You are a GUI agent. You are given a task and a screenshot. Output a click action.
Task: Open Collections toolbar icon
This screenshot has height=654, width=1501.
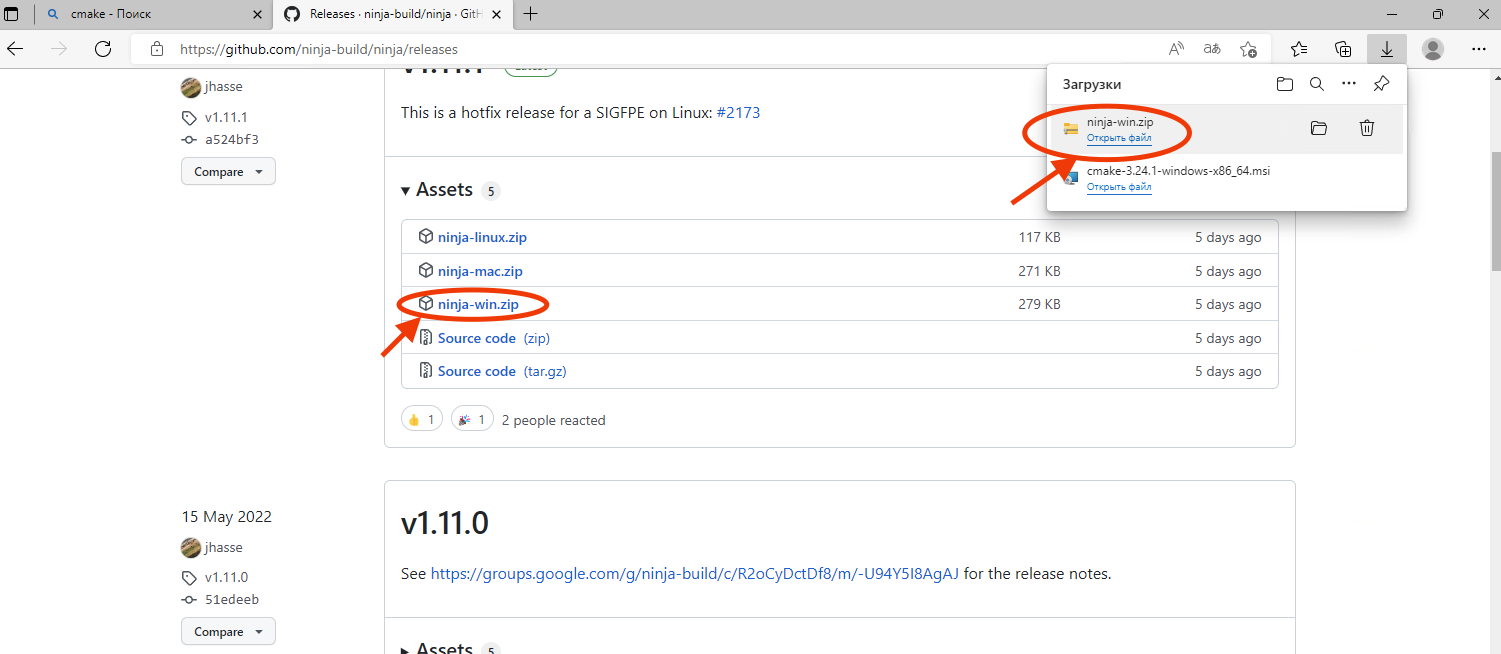[x=1343, y=49]
